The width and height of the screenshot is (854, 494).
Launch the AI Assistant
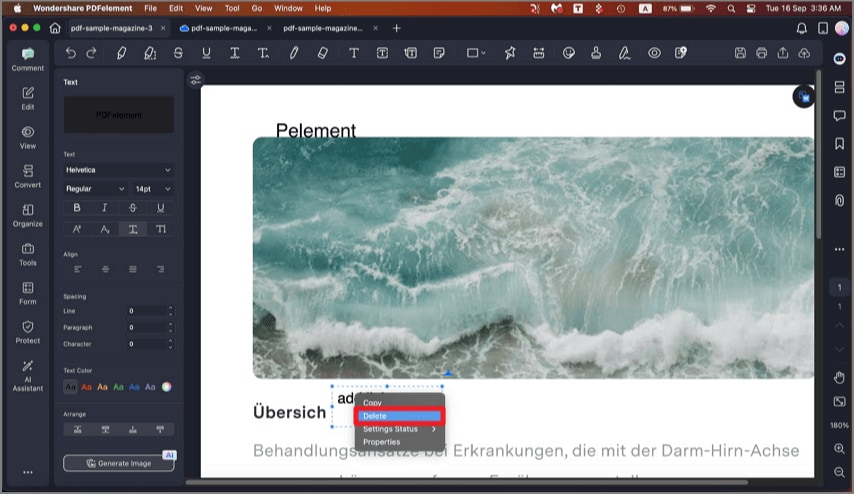click(28, 376)
